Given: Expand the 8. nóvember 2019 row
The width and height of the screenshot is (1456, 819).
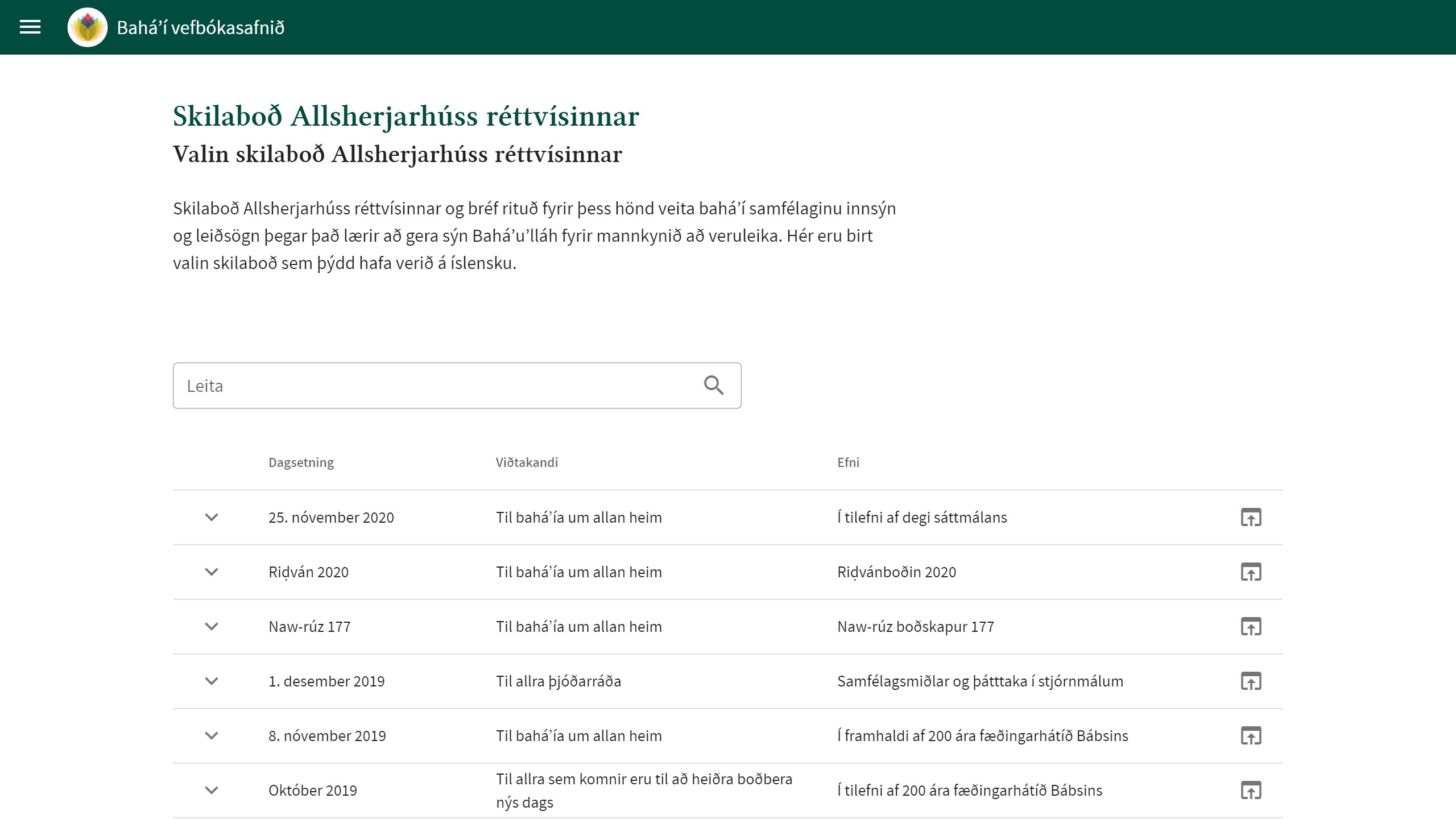Looking at the screenshot, I should coord(212,736).
